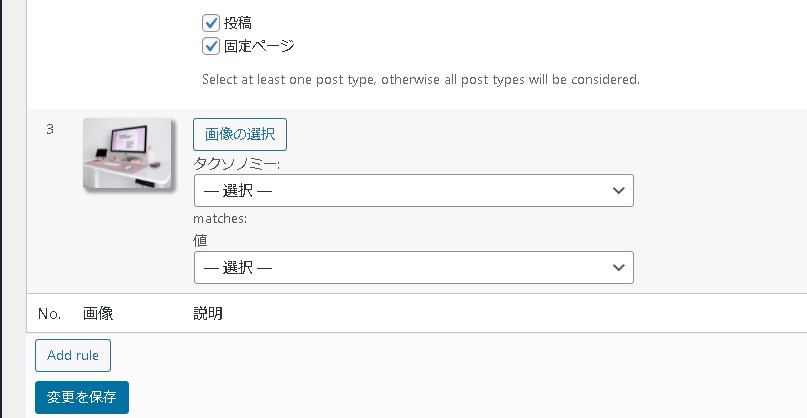
Task: Click the 画像の選択 button
Action: click(240, 134)
